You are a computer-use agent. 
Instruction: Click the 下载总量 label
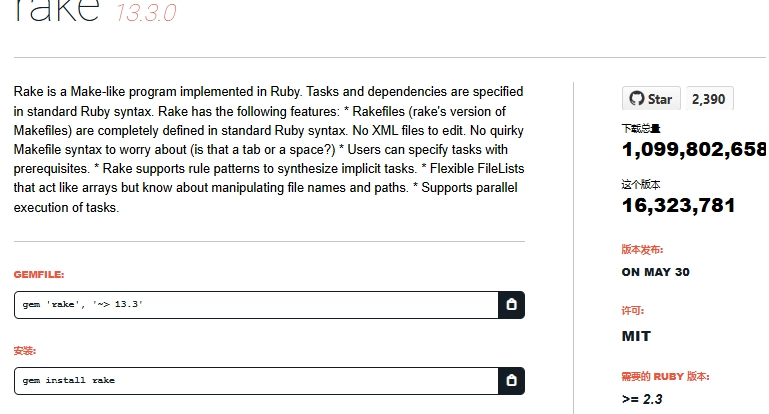(x=641, y=129)
